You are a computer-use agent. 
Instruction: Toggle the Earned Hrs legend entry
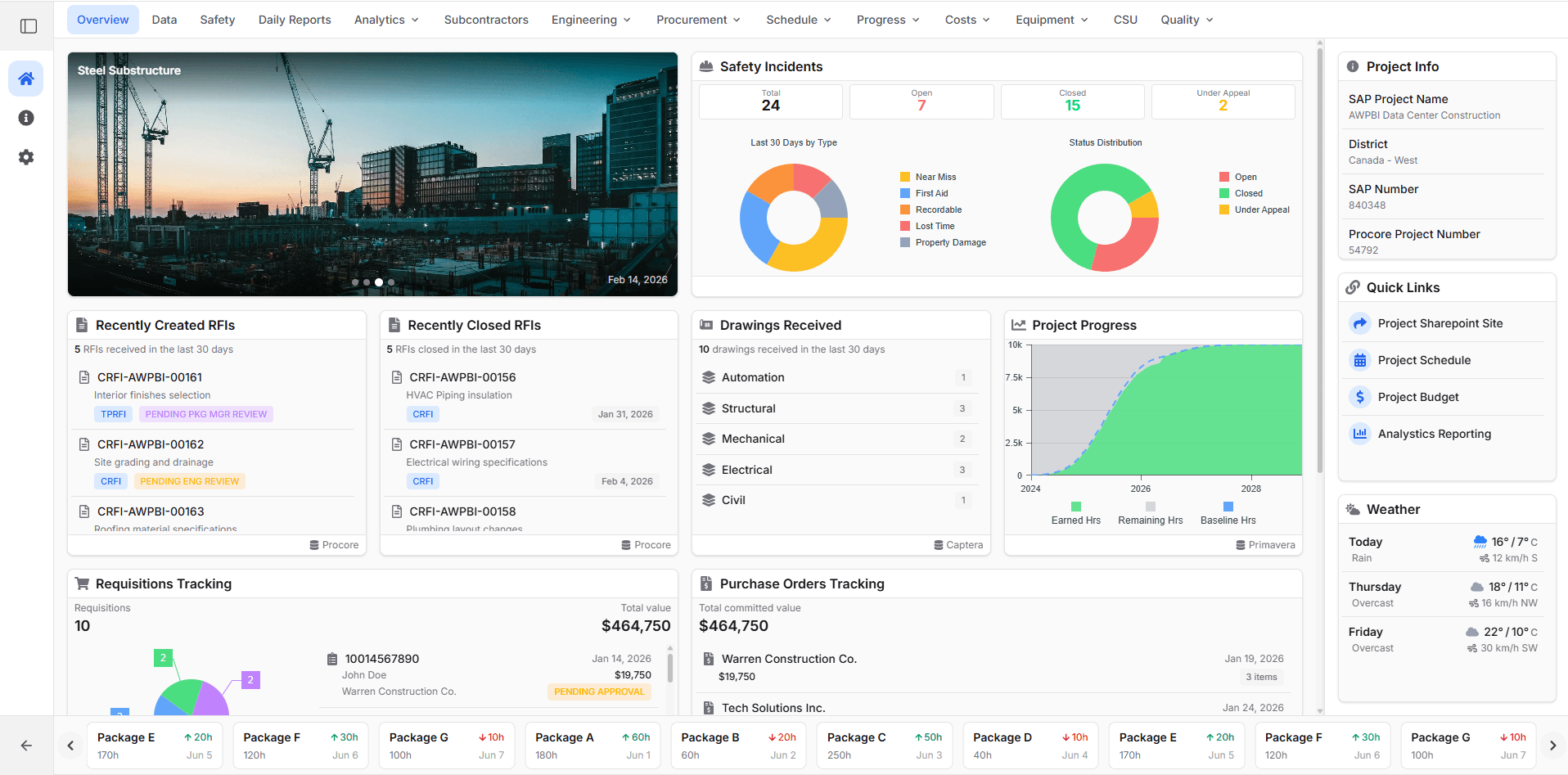coord(1076,514)
